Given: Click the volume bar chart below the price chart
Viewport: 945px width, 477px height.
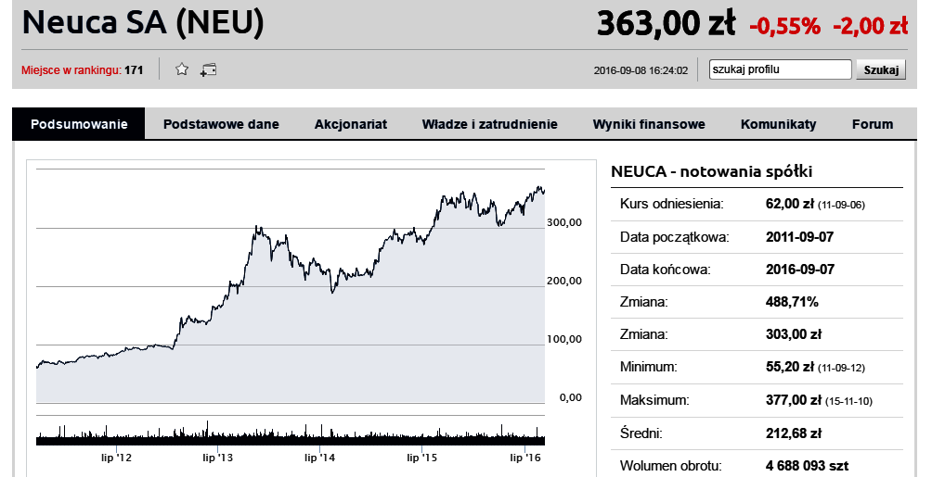Looking at the screenshot, I should [x=290, y=434].
